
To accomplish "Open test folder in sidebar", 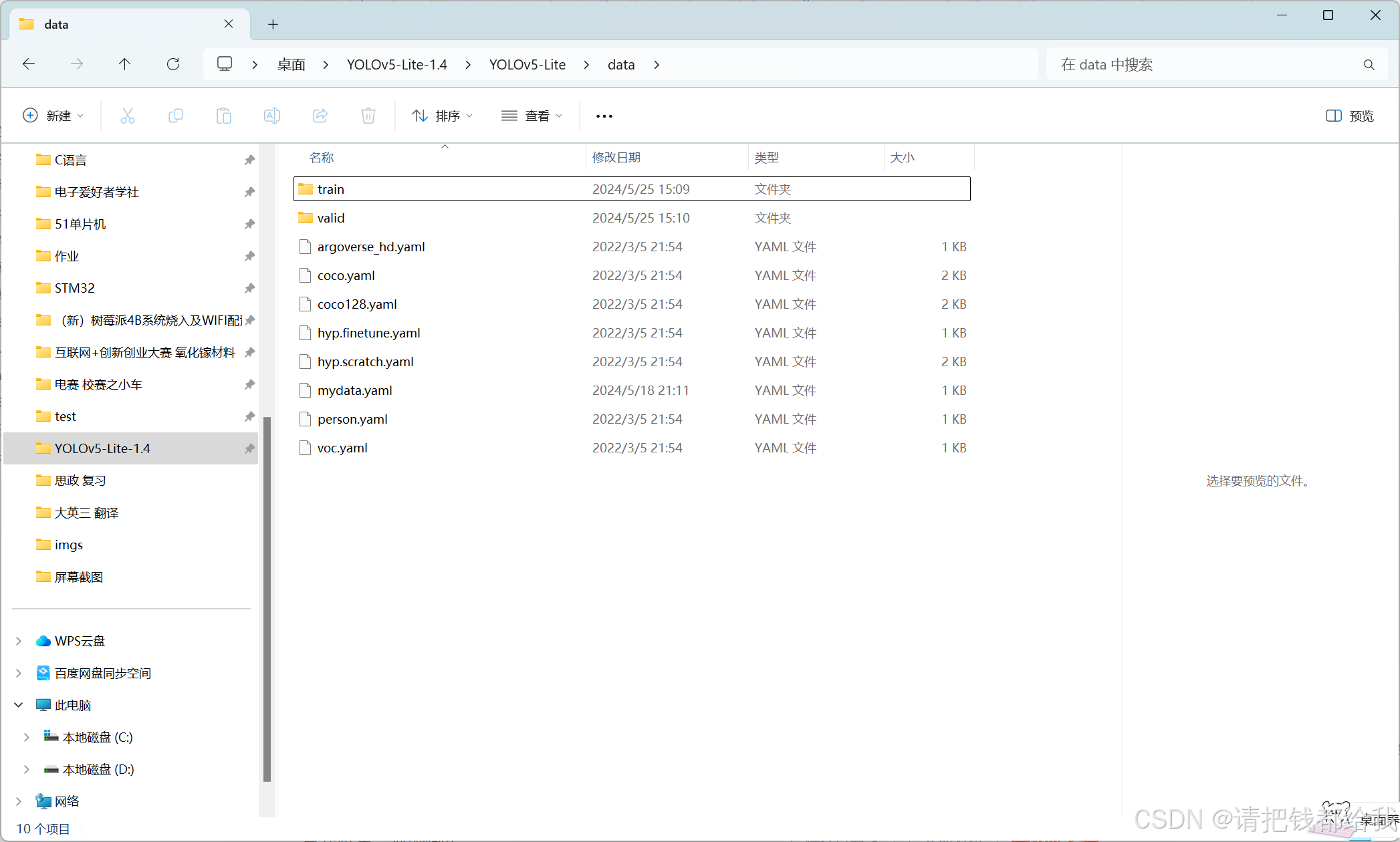I will click(131, 416).
